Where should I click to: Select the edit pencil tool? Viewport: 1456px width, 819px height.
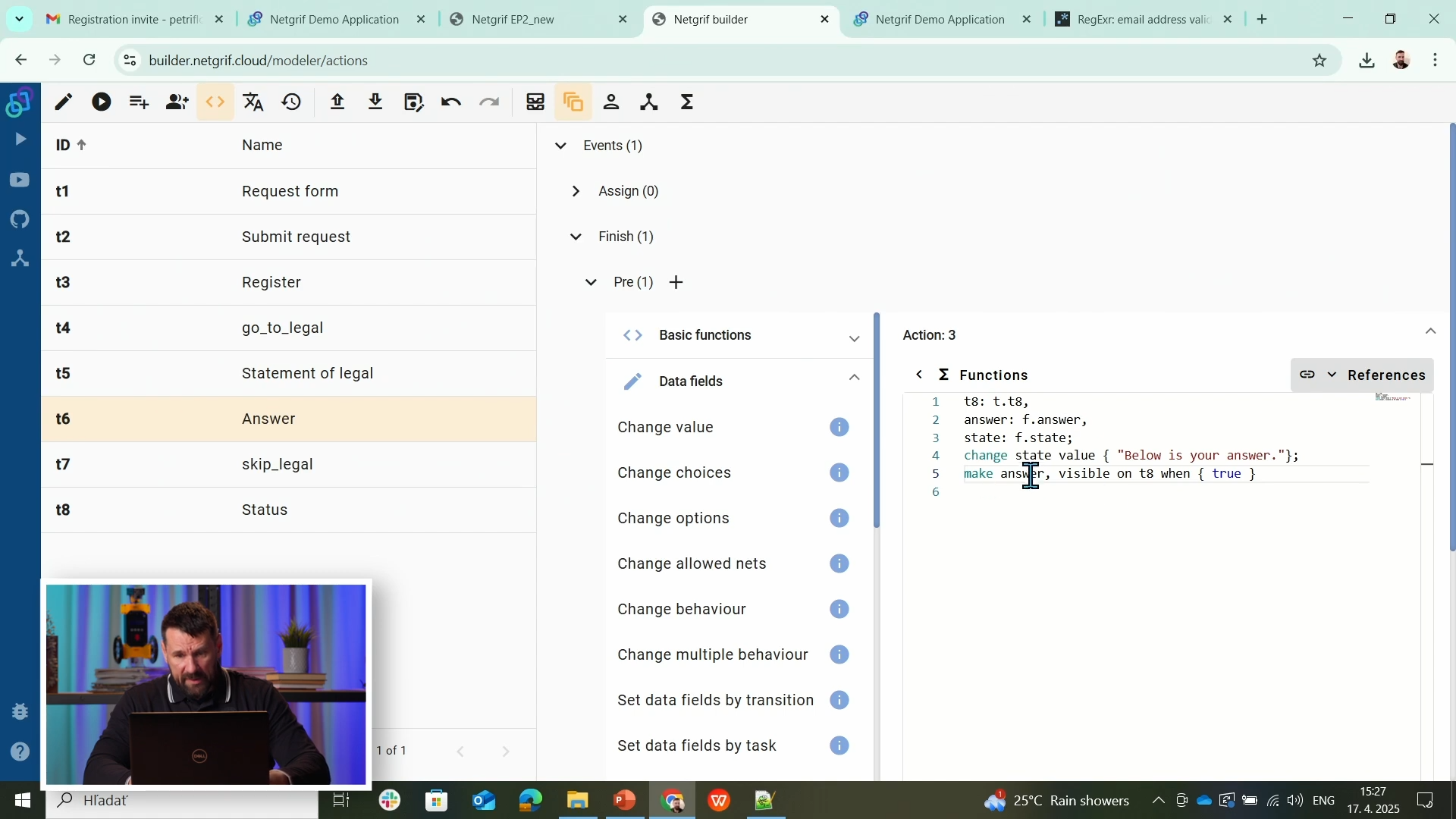[64, 102]
